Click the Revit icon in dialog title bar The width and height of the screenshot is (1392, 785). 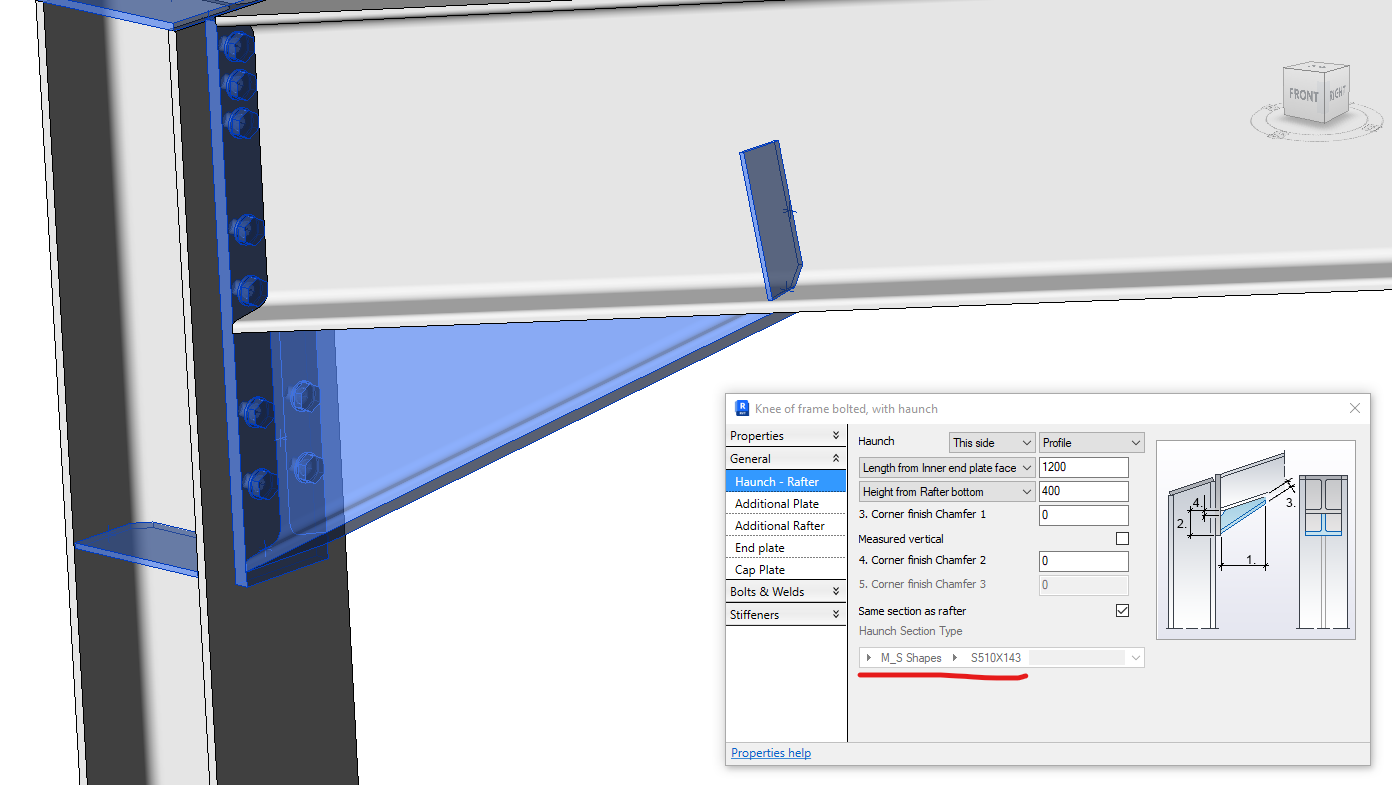tap(742, 408)
